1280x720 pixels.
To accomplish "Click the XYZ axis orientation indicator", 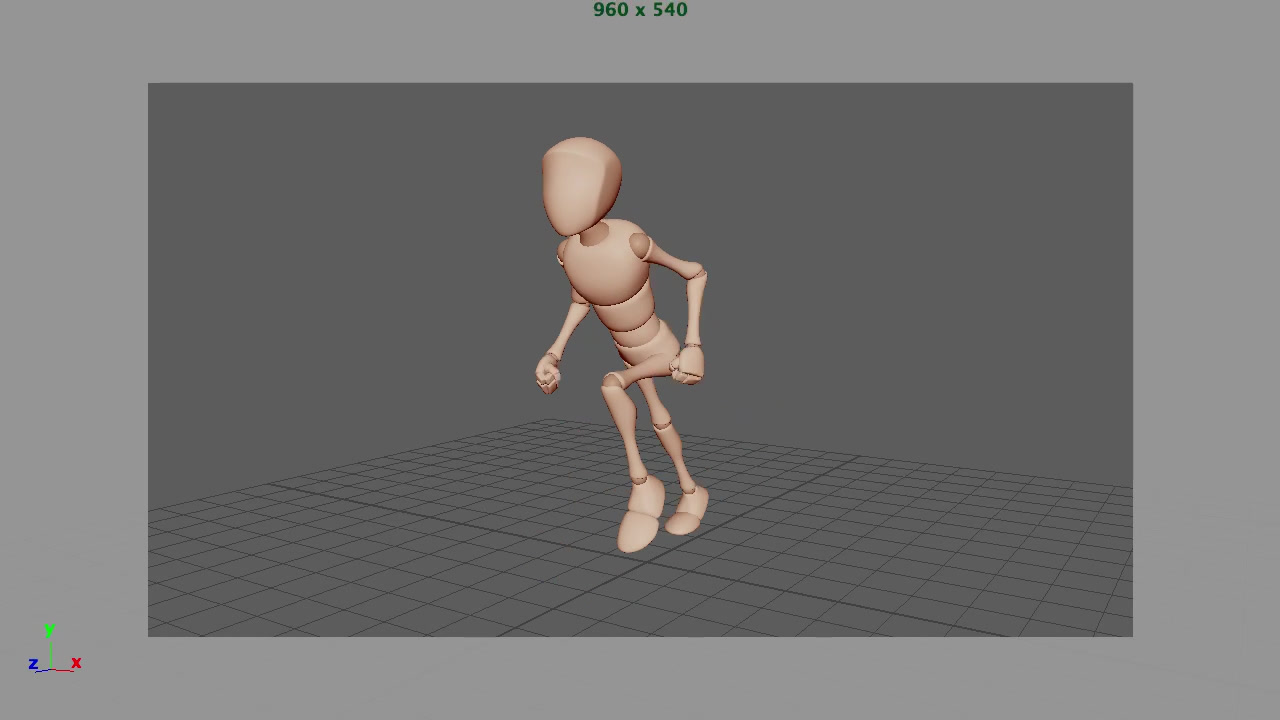I will (53, 650).
